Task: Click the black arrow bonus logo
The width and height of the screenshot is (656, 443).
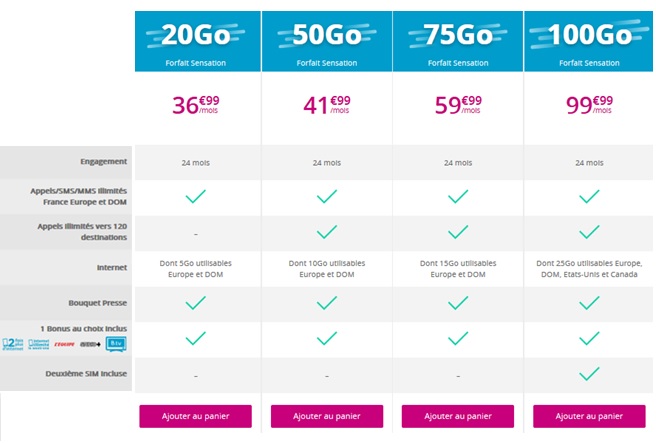Action: click(90, 345)
